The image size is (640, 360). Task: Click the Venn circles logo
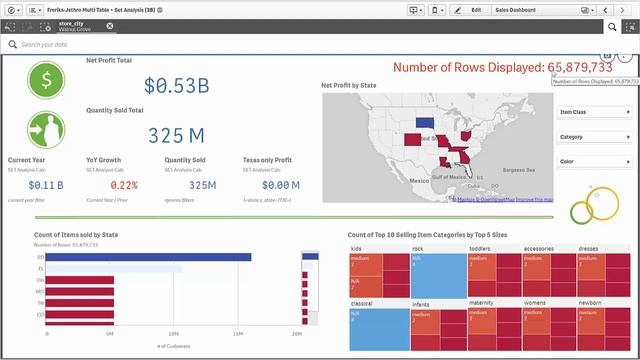pos(595,205)
